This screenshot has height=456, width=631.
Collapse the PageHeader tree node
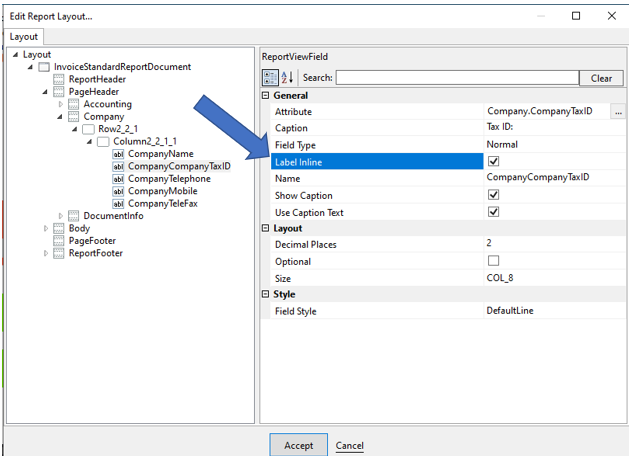point(45,92)
